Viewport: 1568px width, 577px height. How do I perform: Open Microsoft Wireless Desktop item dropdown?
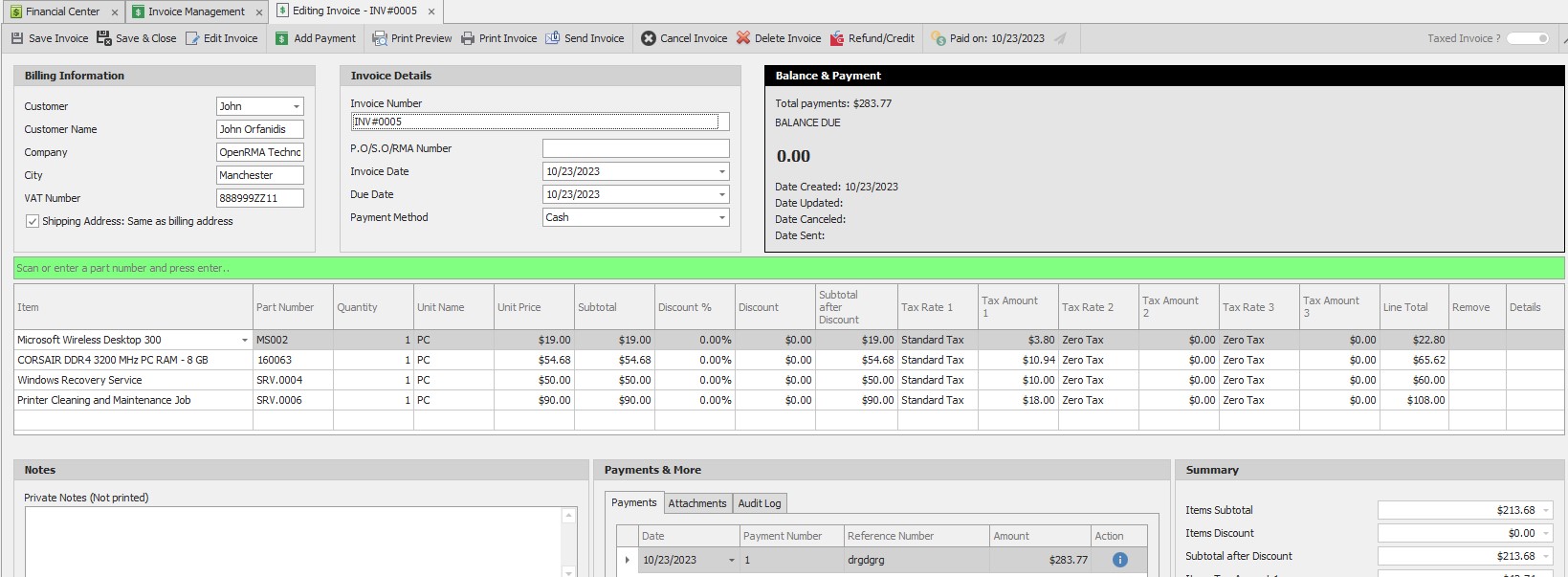(245, 340)
